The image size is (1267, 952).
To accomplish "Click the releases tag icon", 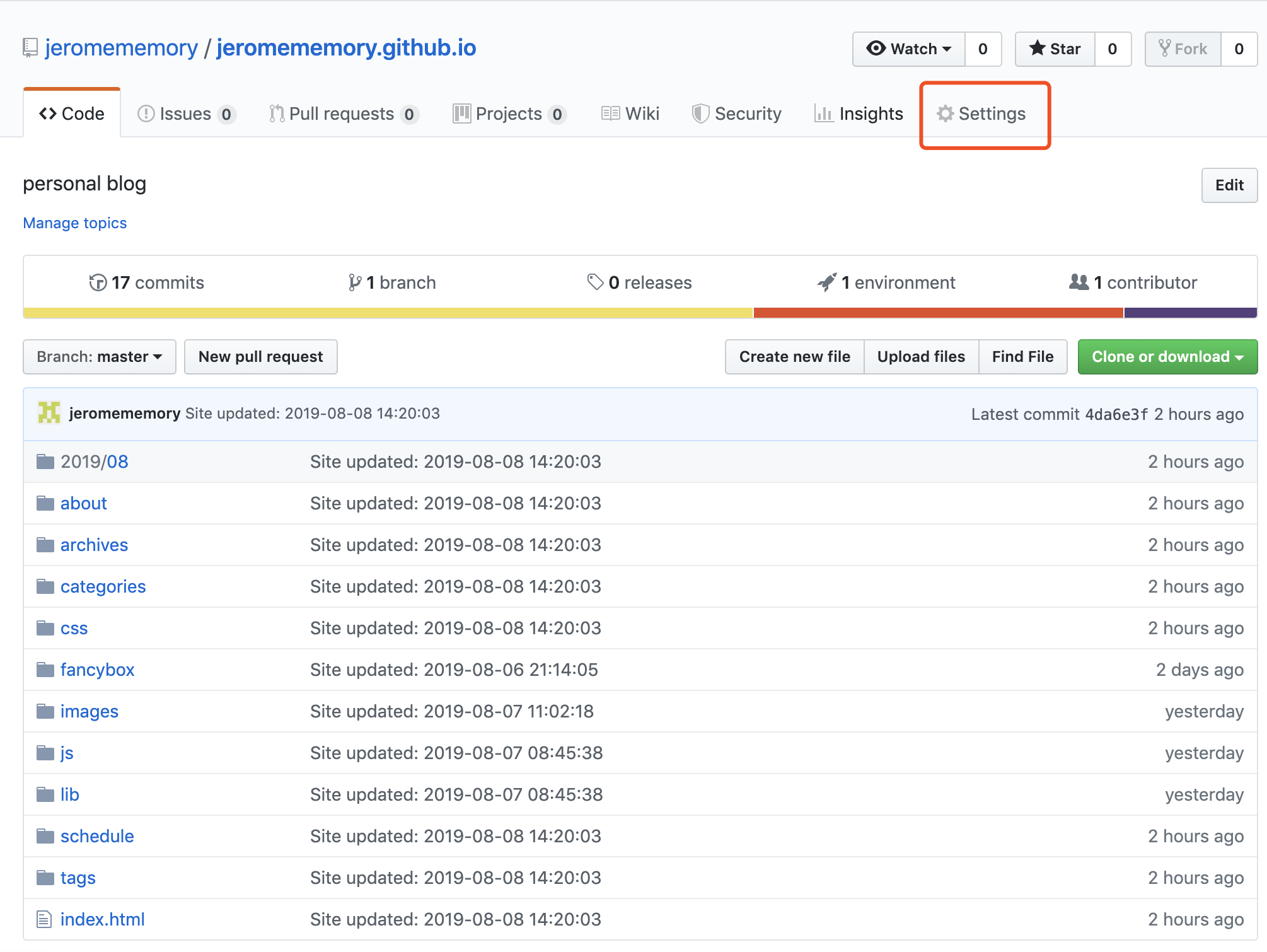I will 595,282.
